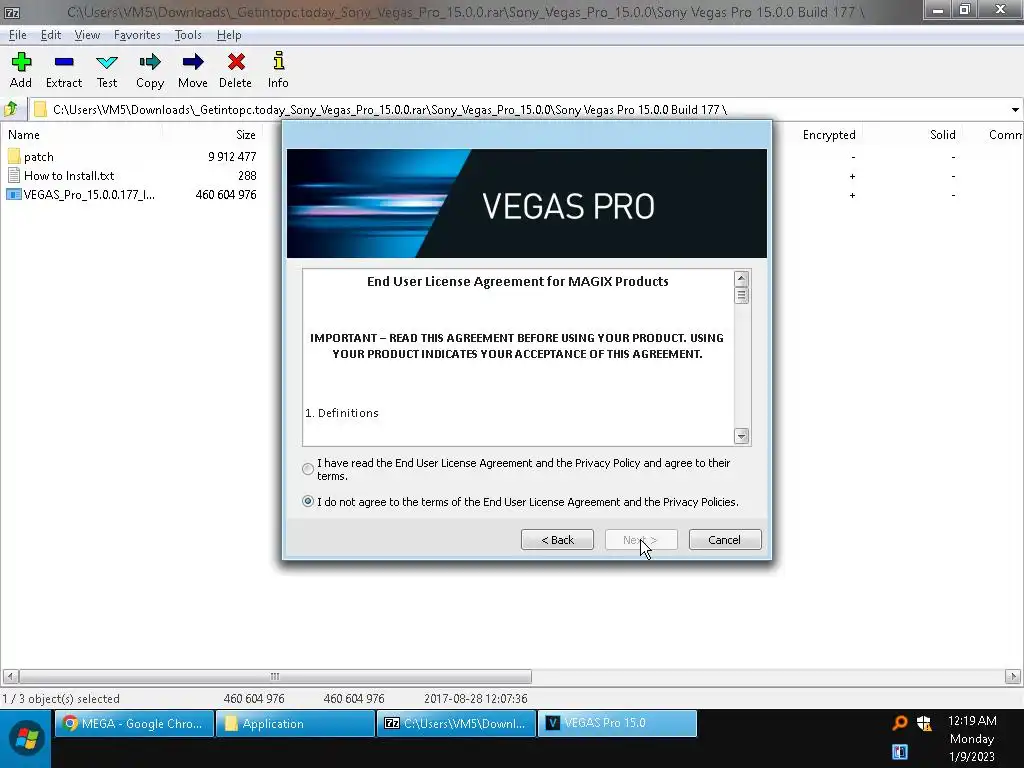This screenshot has height=768, width=1024.
Task: Click the taskbar clock showing 12:19 AM
Action: [972, 721]
